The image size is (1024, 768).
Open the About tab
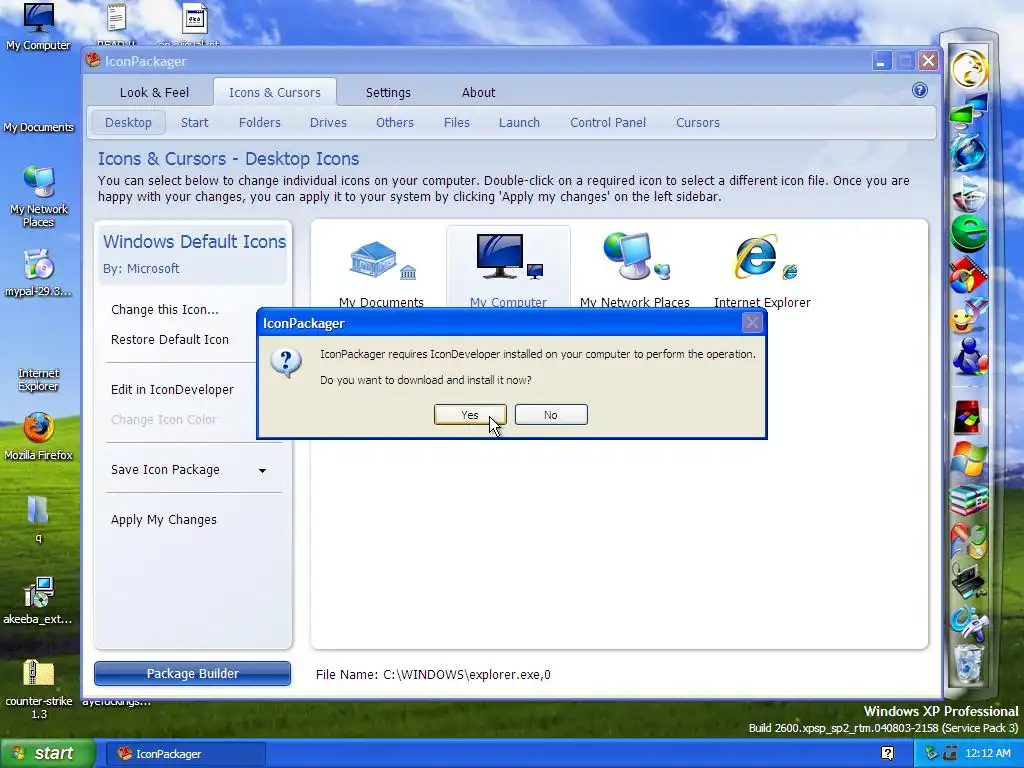tap(478, 93)
